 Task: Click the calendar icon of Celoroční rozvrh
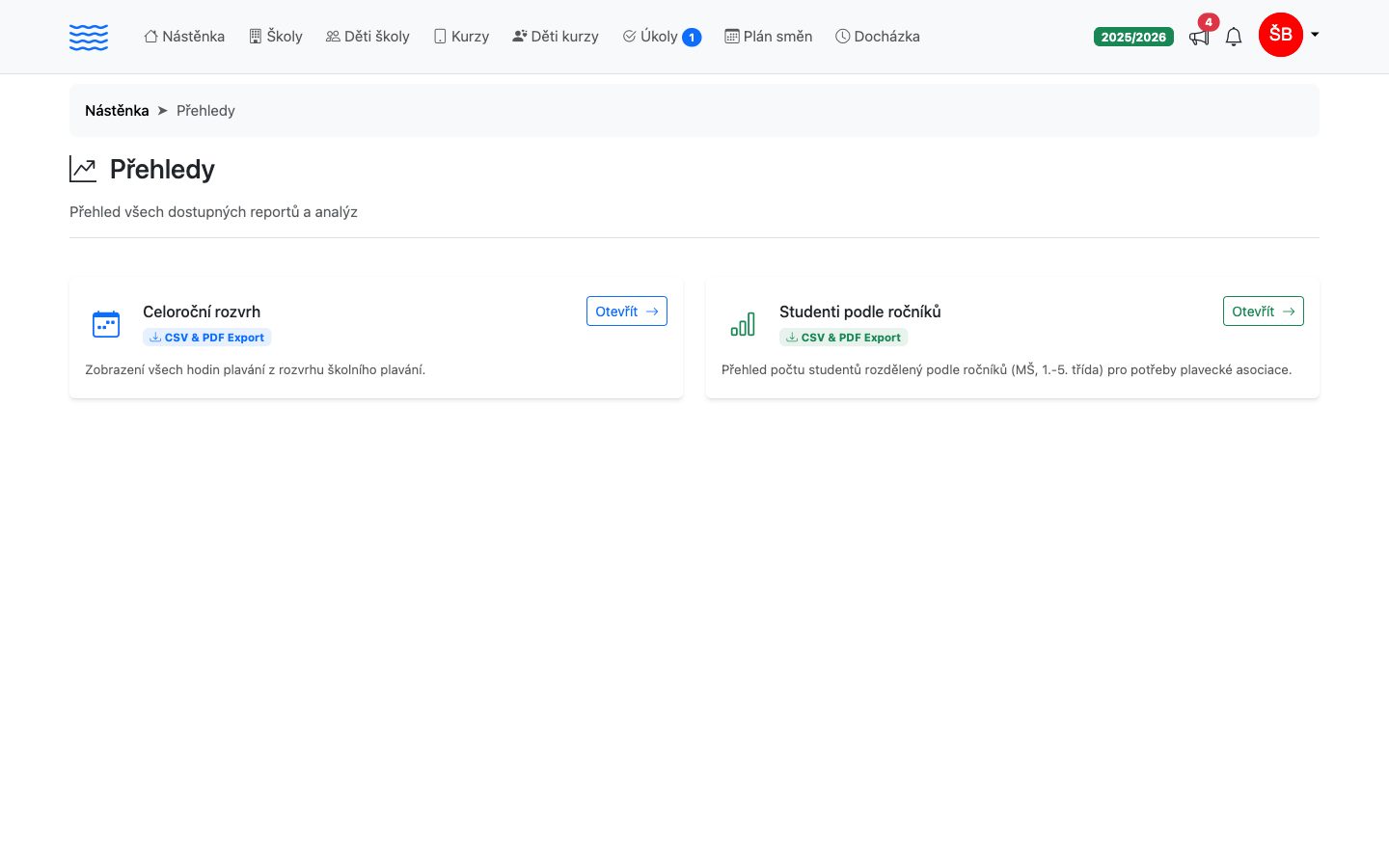click(x=106, y=324)
